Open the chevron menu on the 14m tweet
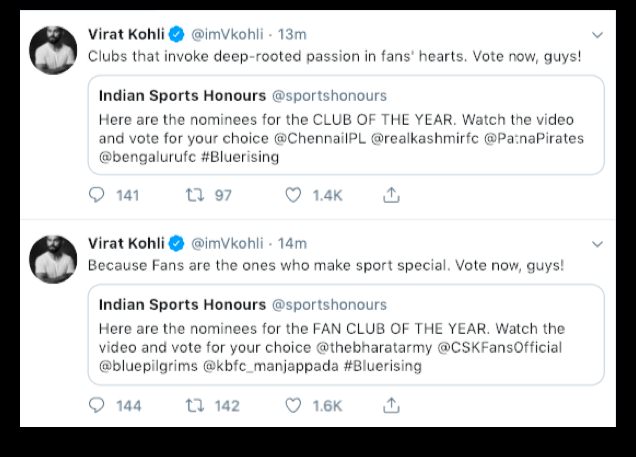This screenshot has width=636, height=457. (x=597, y=244)
